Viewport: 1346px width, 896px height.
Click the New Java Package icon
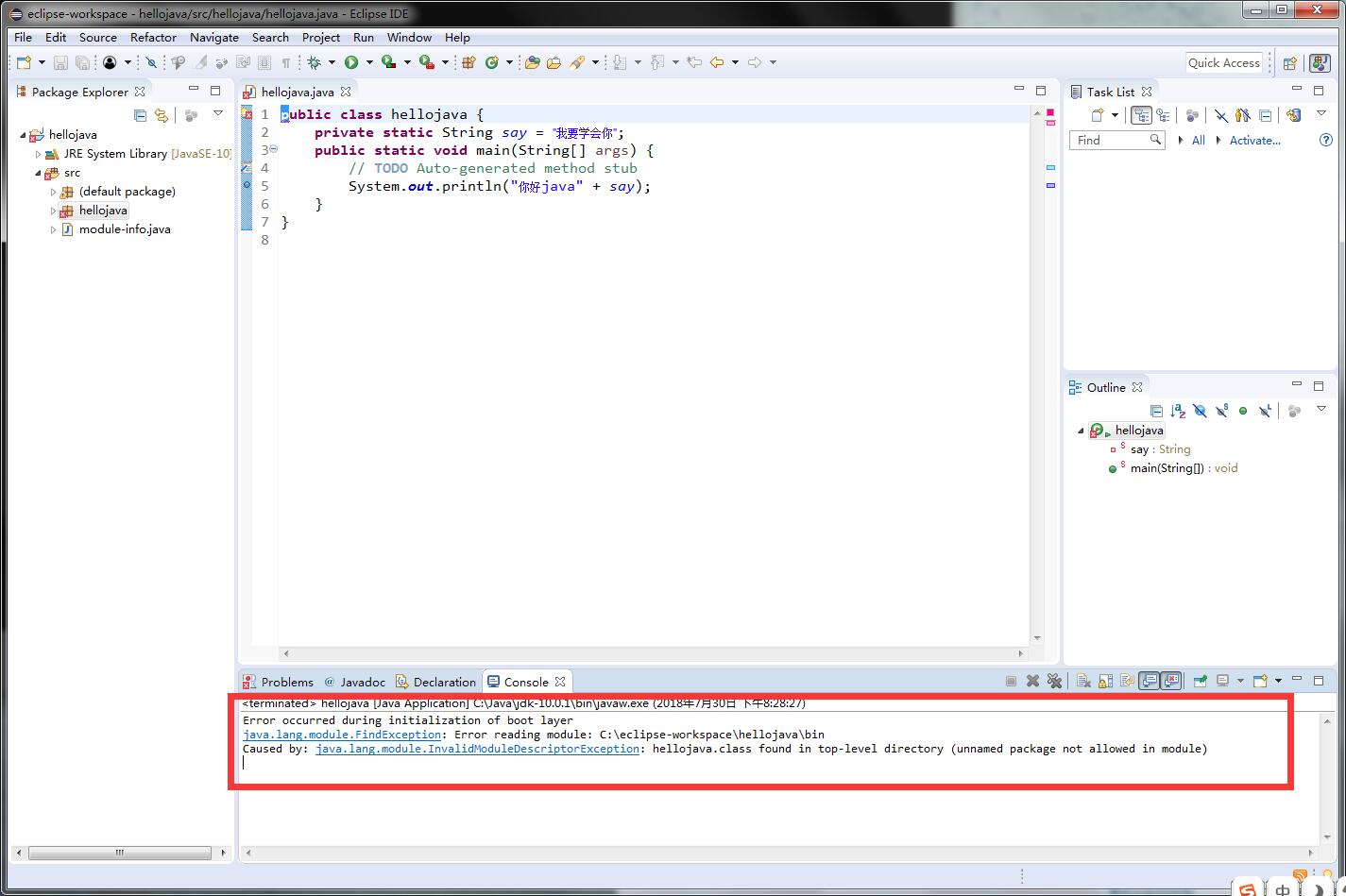[x=468, y=62]
